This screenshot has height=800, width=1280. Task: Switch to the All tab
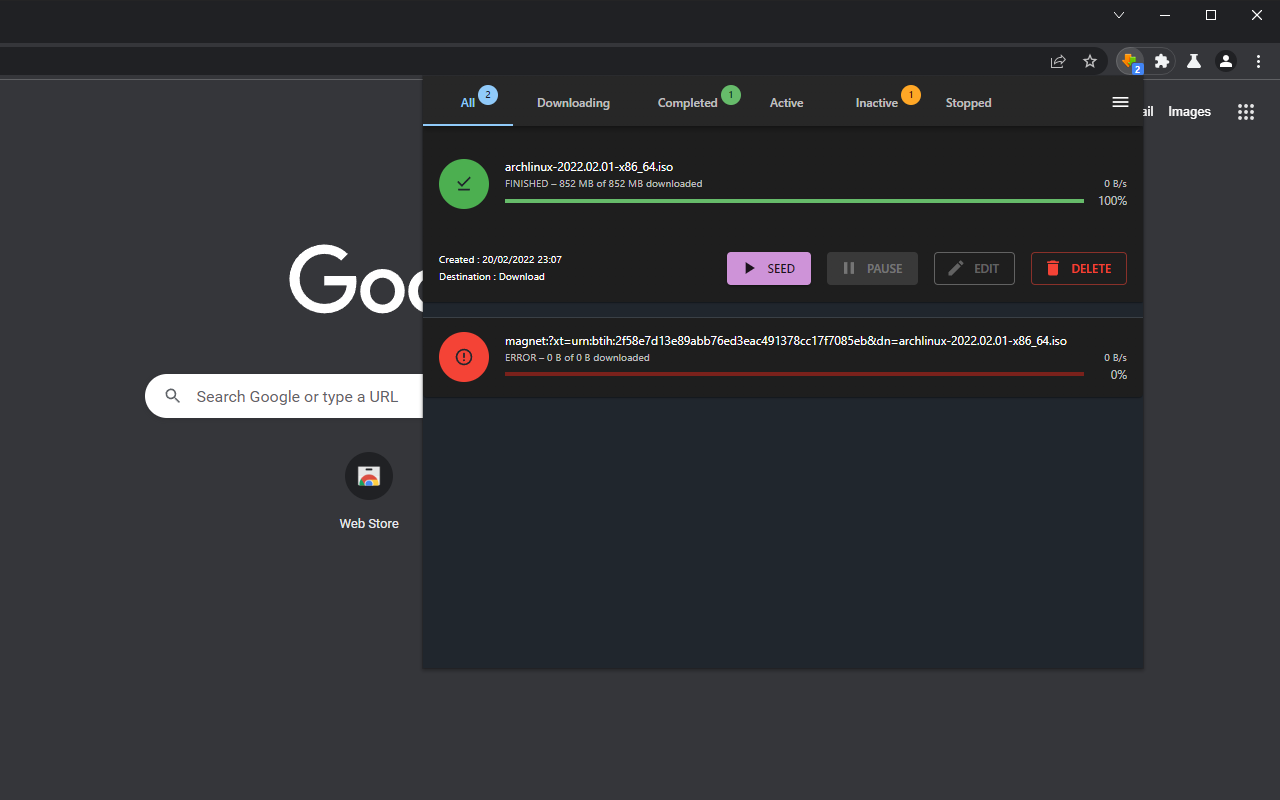(468, 102)
